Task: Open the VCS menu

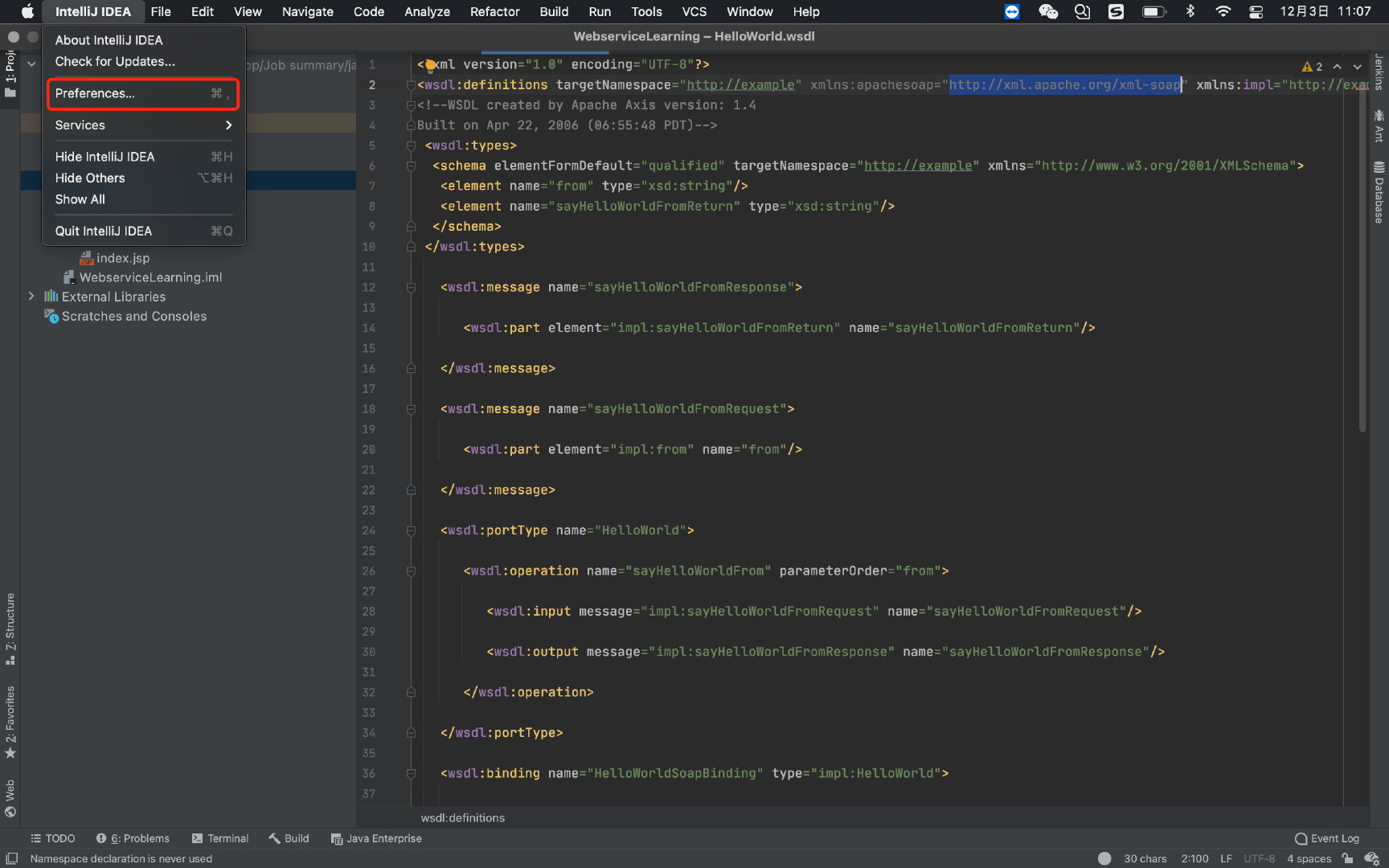Action: point(694,11)
